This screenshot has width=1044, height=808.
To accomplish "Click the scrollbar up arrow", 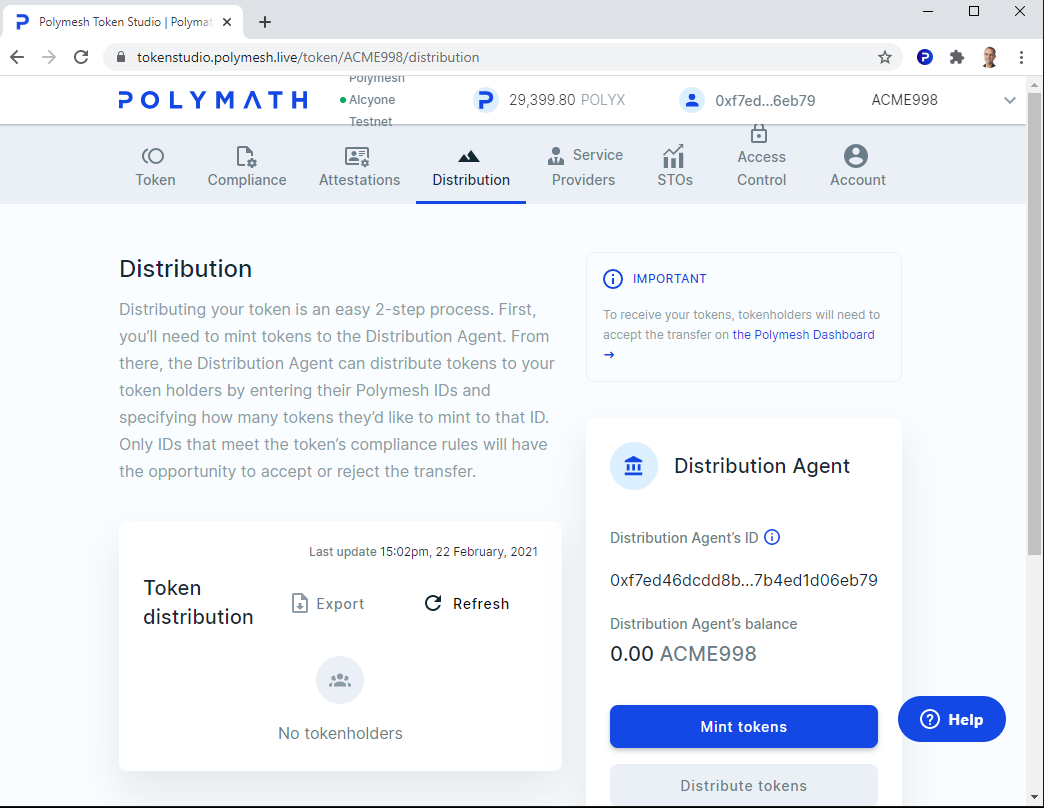I will 1034,85.
